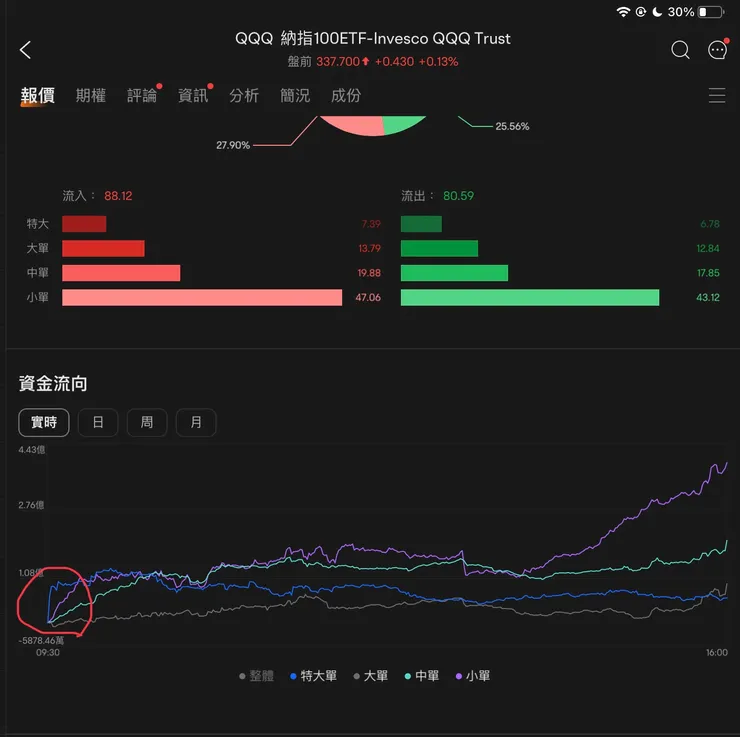Toggle the 小單 series in legend
This screenshot has height=737, width=740.
(473, 676)
